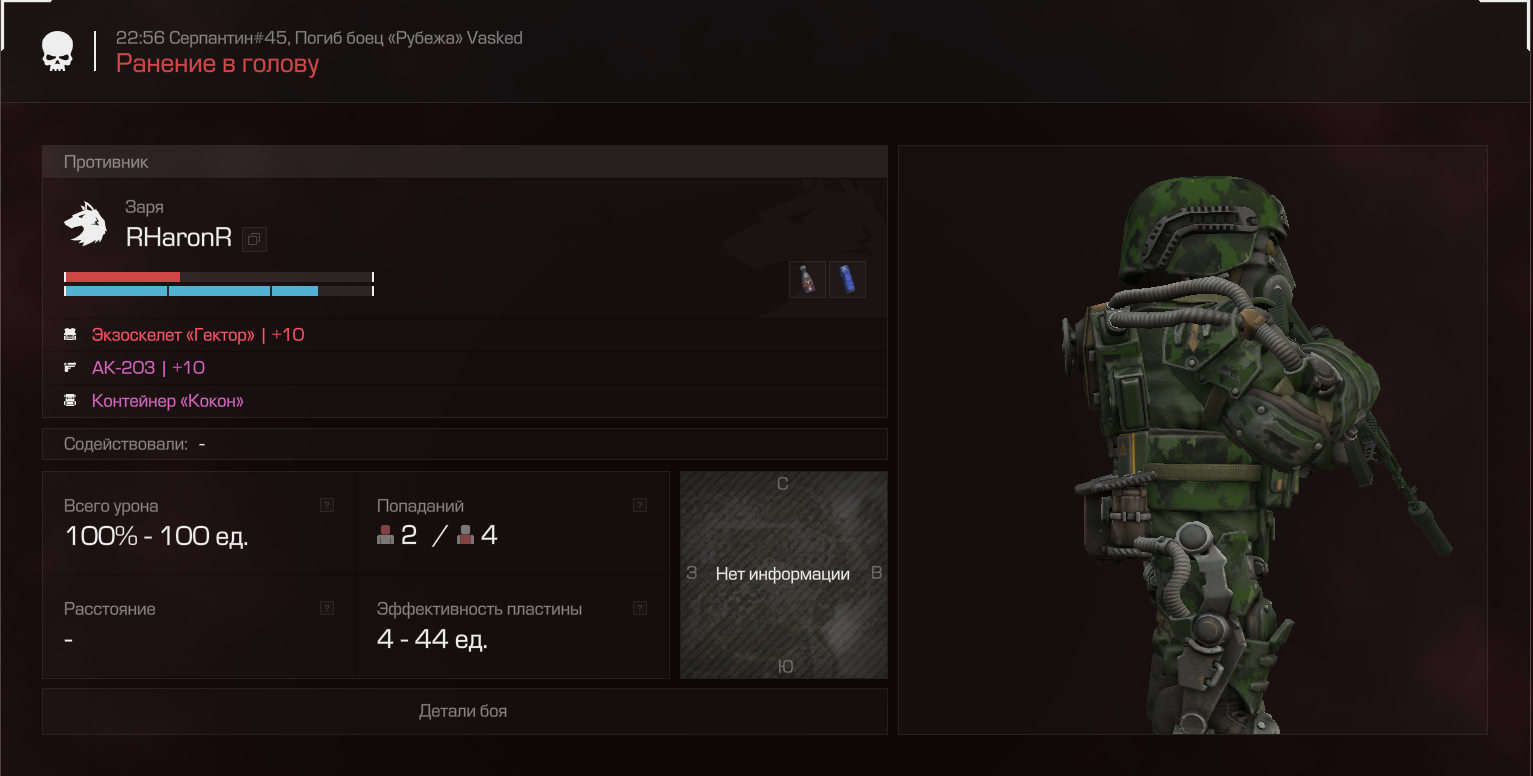Click the wolf faction emblem for Заря
Screen dimensions: 1533x776
[x=85, y=224]
